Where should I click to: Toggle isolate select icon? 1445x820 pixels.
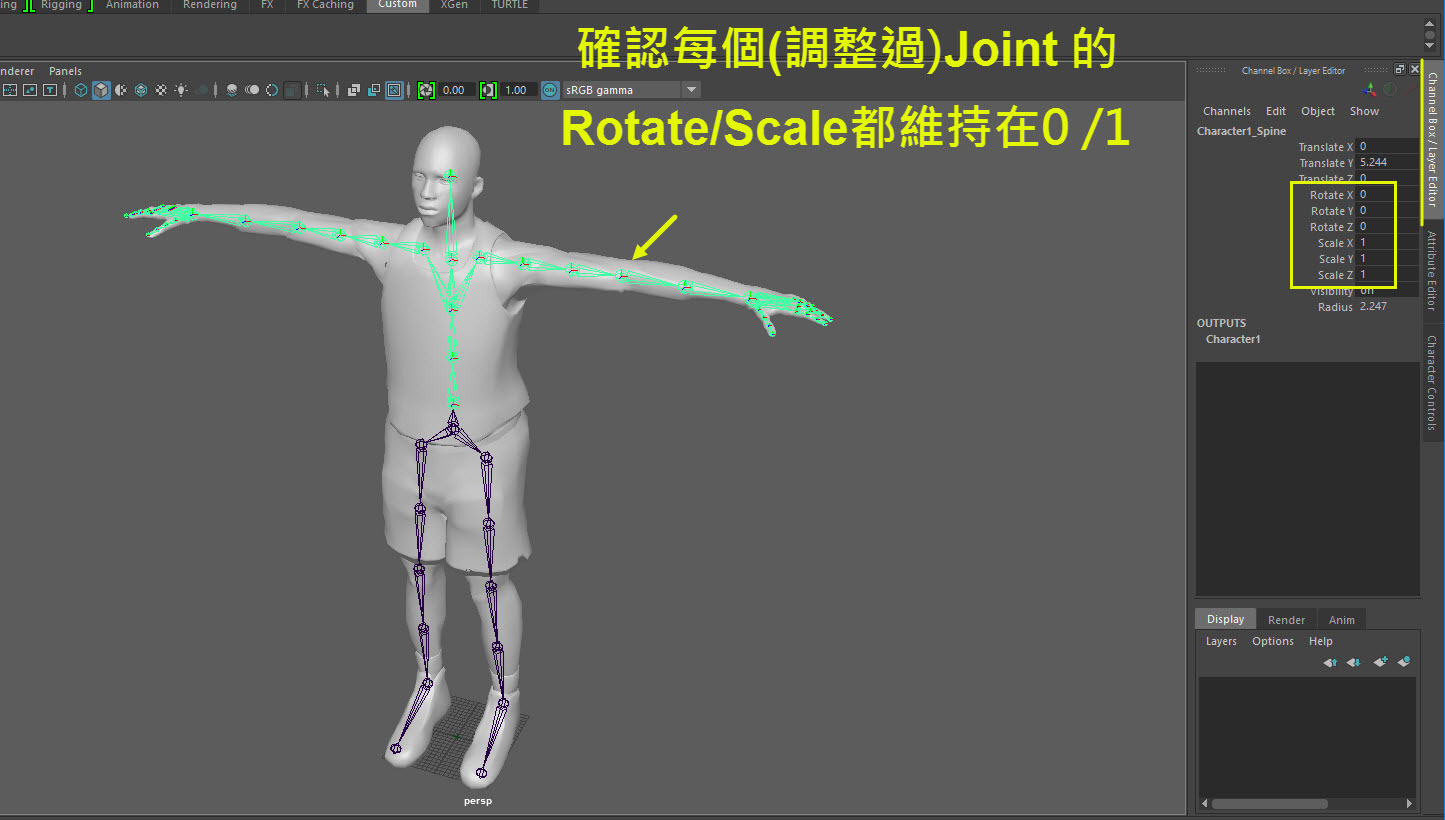(323, 90)
